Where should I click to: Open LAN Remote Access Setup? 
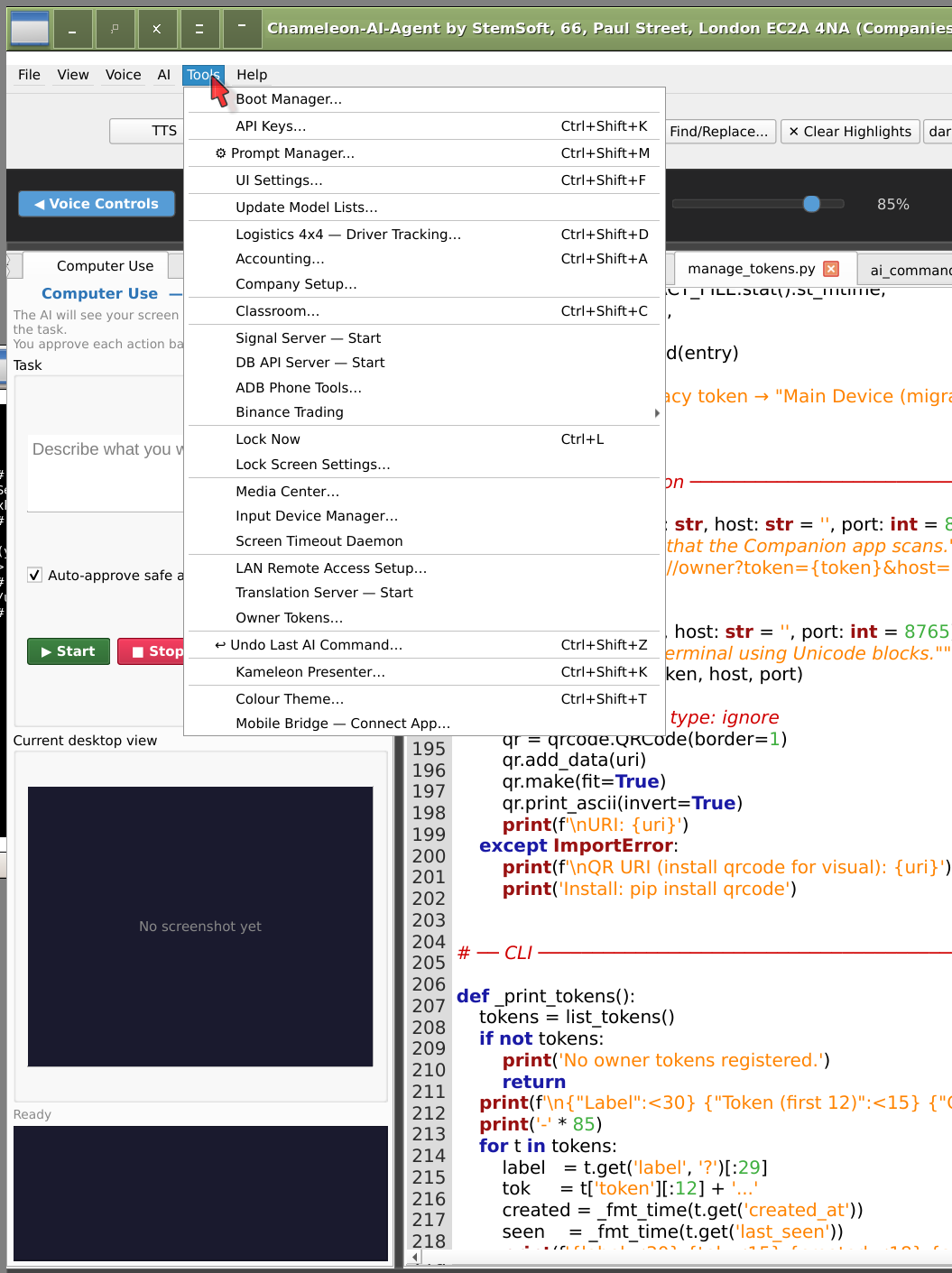tap(424, 568)
